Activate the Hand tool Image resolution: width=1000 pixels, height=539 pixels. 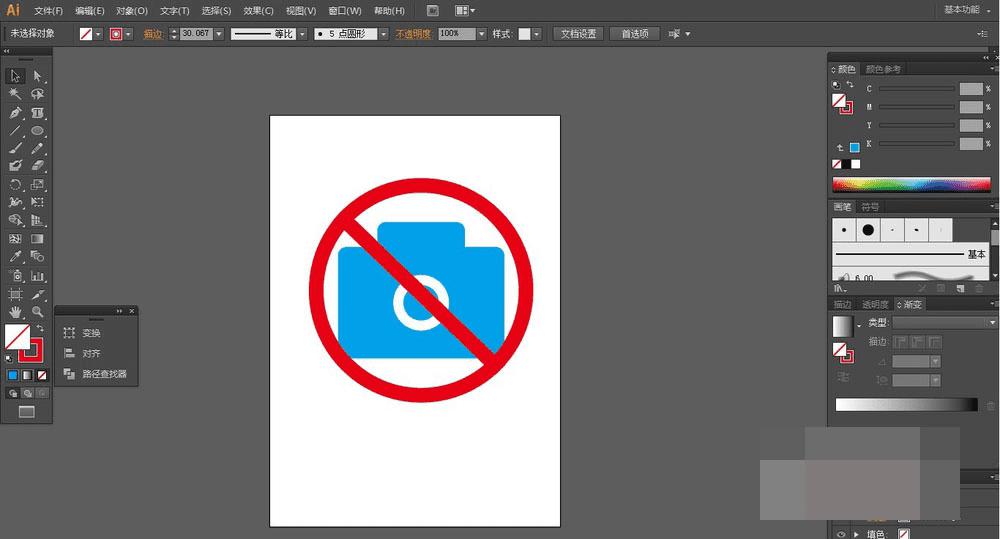point(15,312)
